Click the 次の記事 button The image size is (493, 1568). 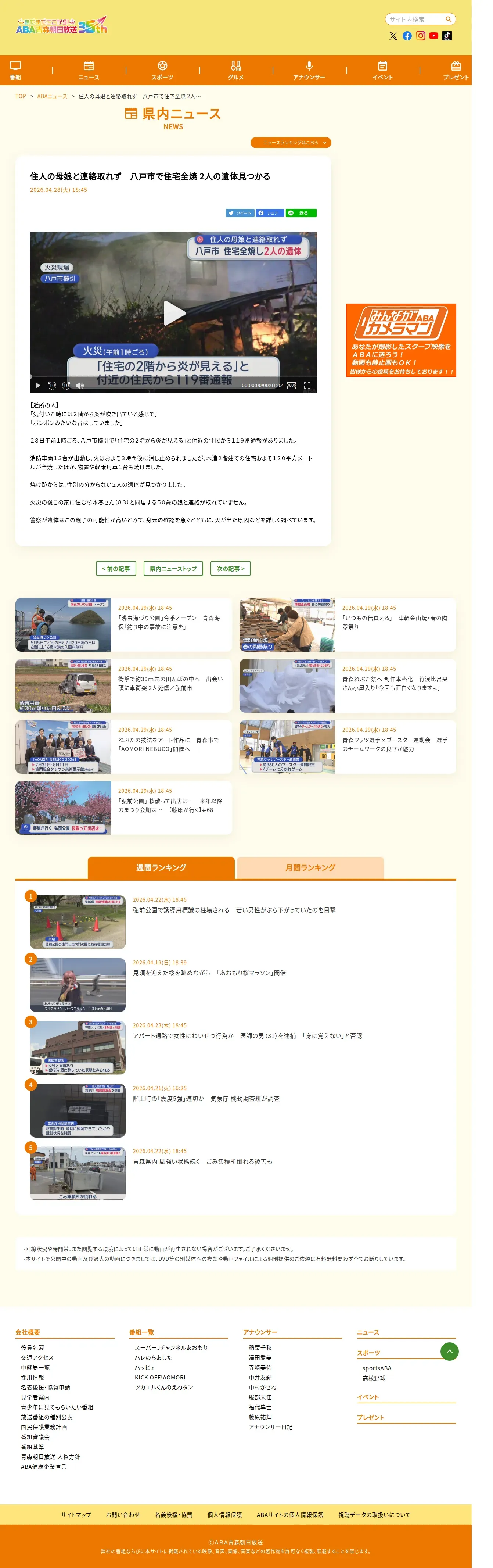point(231,569)
